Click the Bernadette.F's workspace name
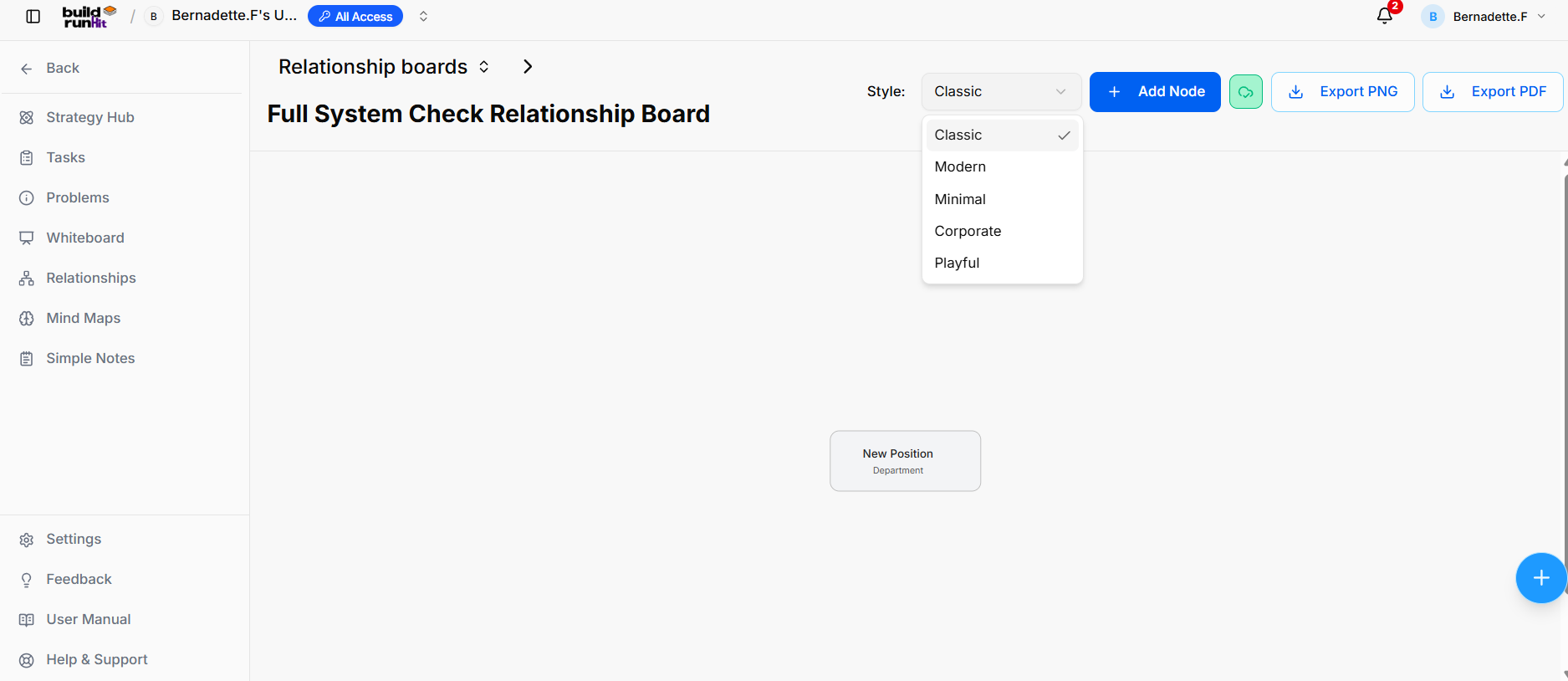1568x681 pixels. (x=234, y=16)
